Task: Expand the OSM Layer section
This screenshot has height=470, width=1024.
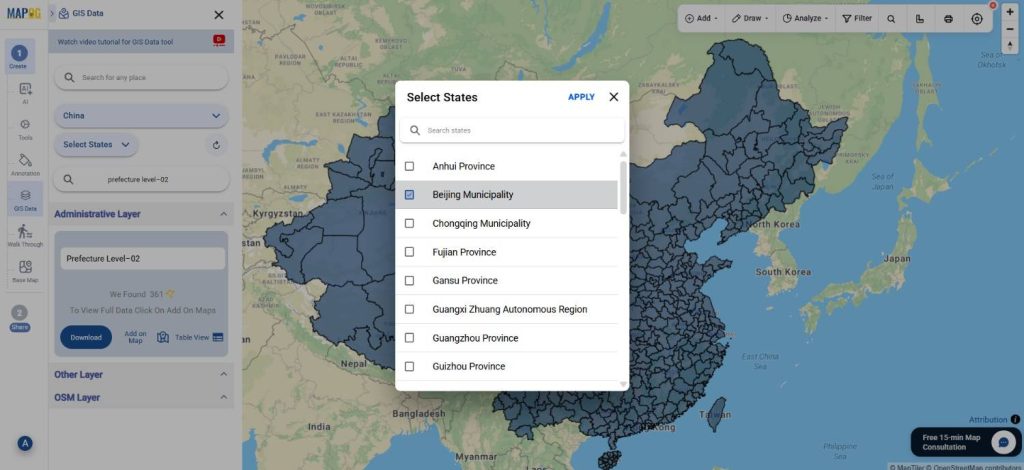Action: (223, 397)
